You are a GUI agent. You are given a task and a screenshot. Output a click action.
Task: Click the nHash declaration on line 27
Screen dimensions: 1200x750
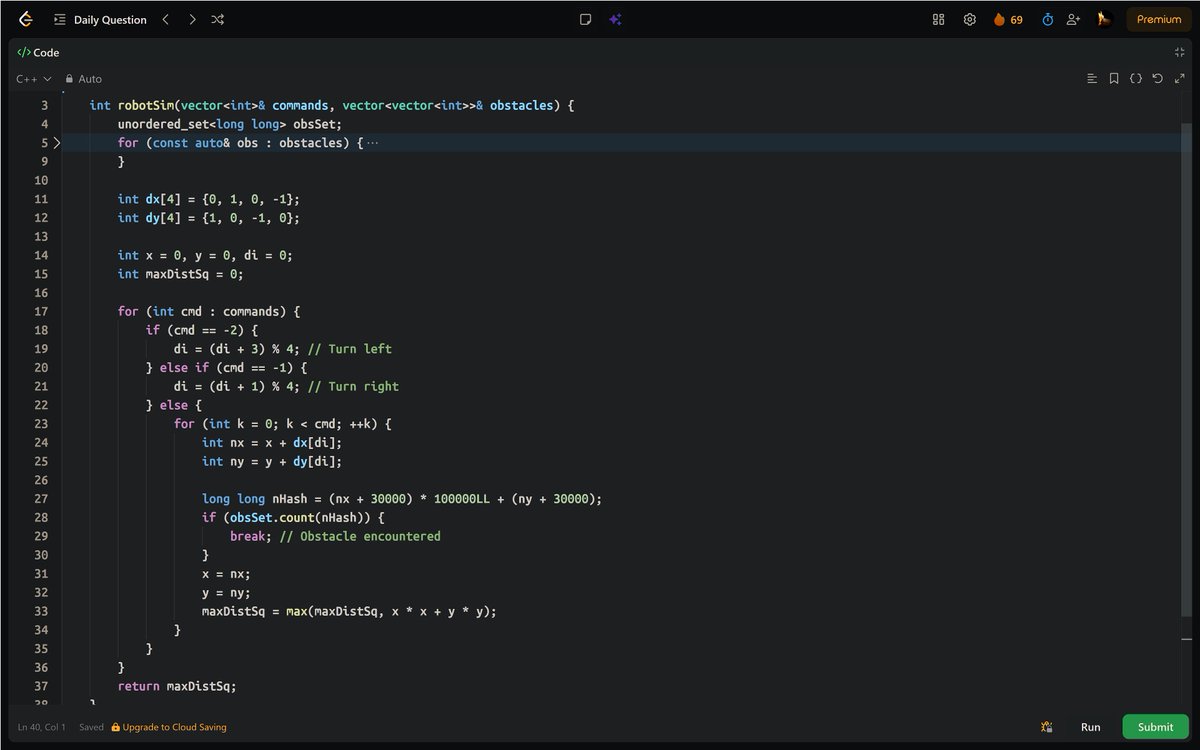point(402,499)
